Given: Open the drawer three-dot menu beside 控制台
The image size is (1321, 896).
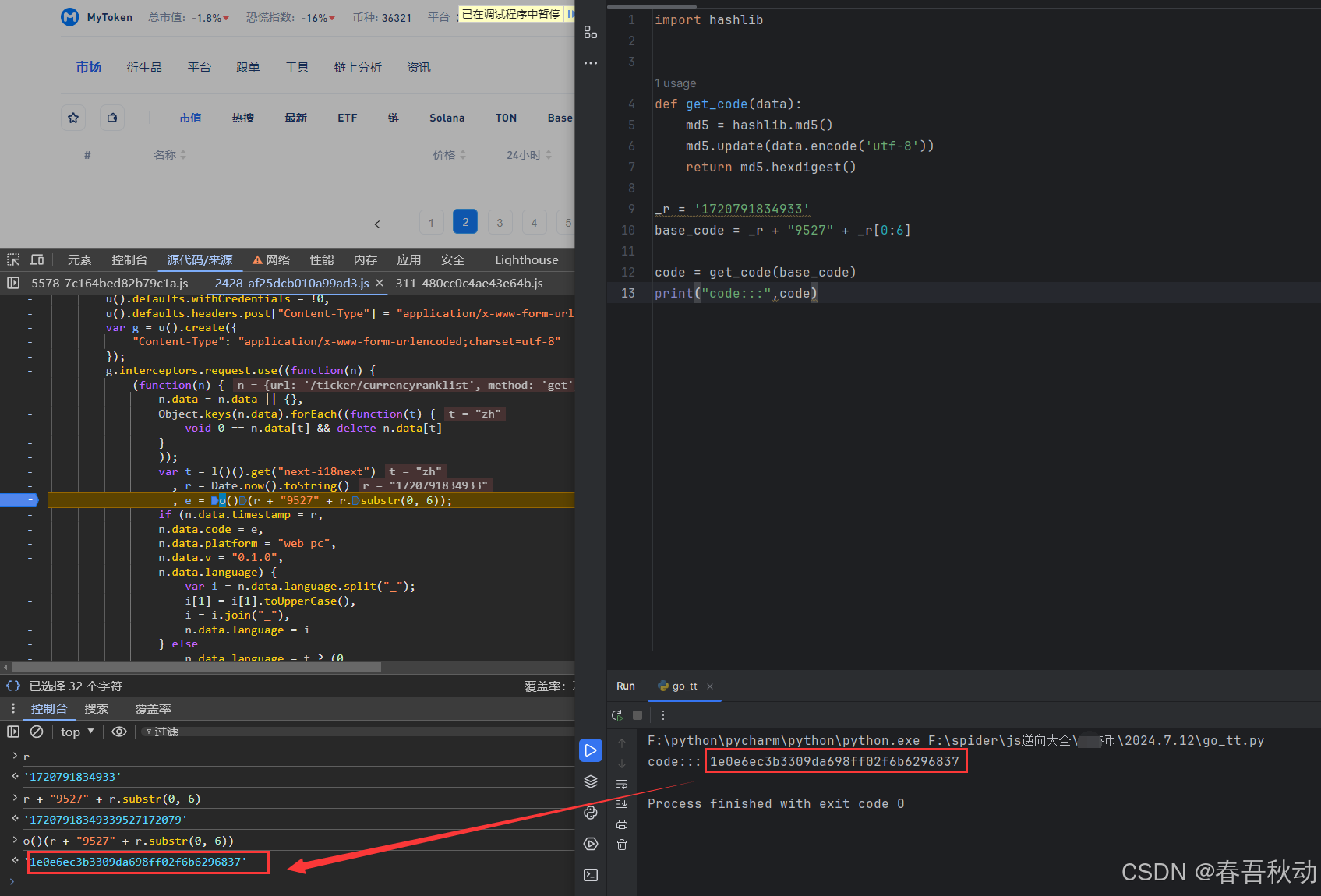Looking at the screenshot, I should (13, 708).
